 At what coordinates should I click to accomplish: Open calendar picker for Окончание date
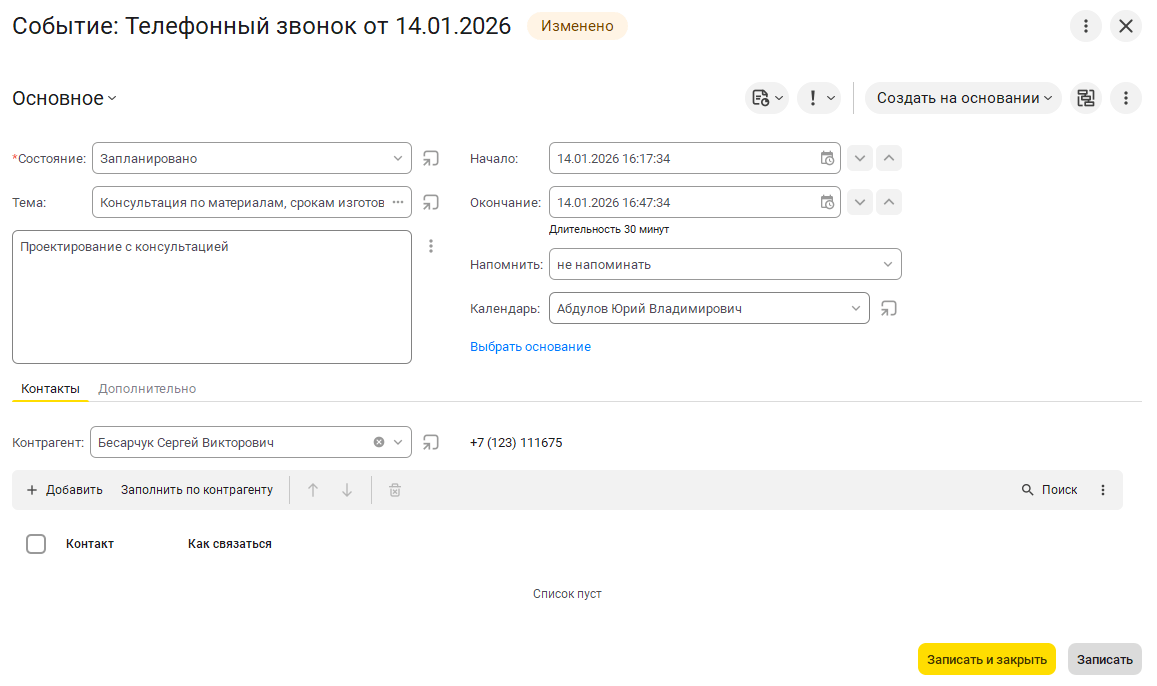pos(827,202)
